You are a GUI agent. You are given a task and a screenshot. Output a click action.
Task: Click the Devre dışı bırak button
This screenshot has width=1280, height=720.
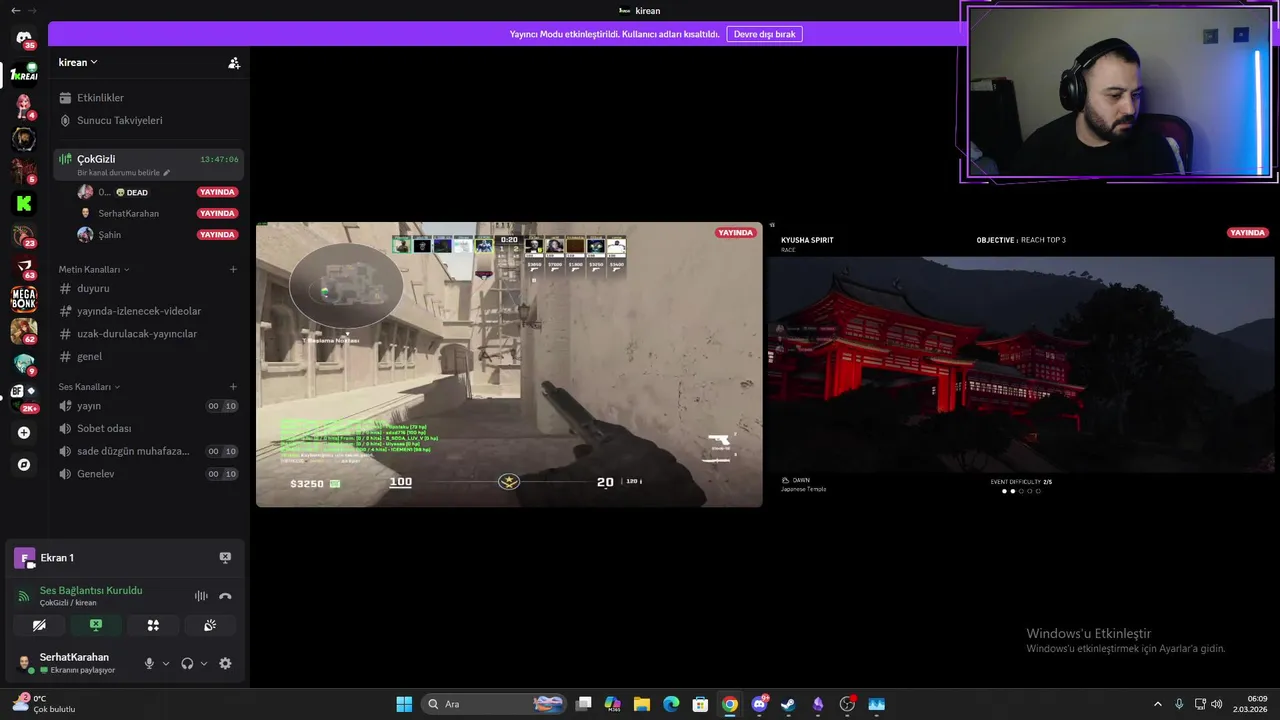pyautogui.click(x=764, y=34)
